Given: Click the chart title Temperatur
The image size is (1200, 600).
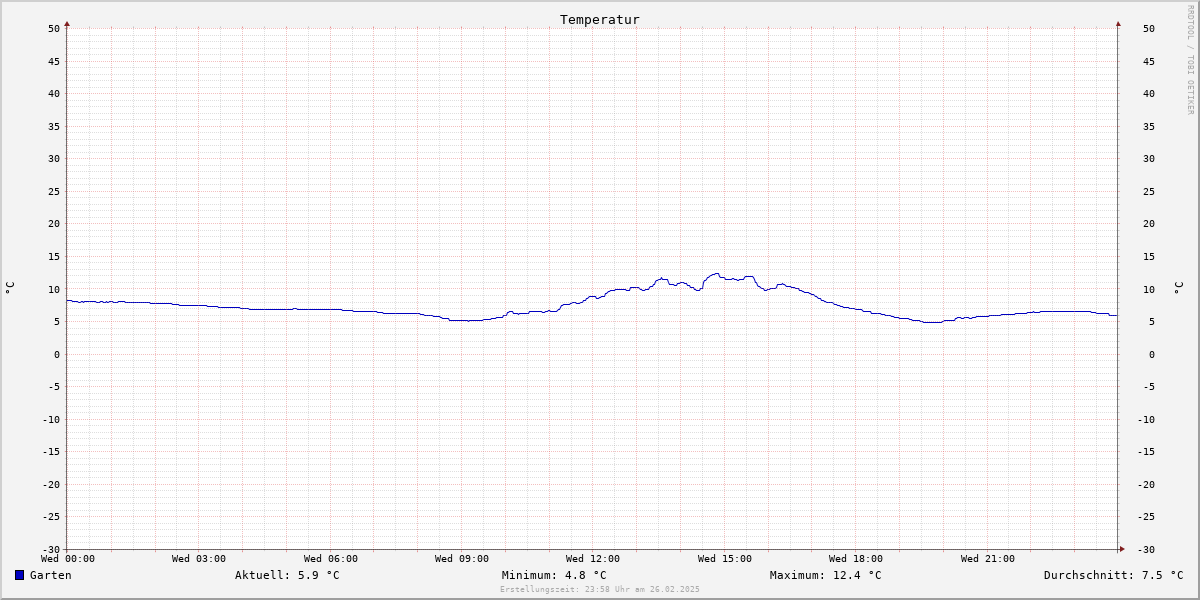Looking at the screenshot, I should point(600,19).
